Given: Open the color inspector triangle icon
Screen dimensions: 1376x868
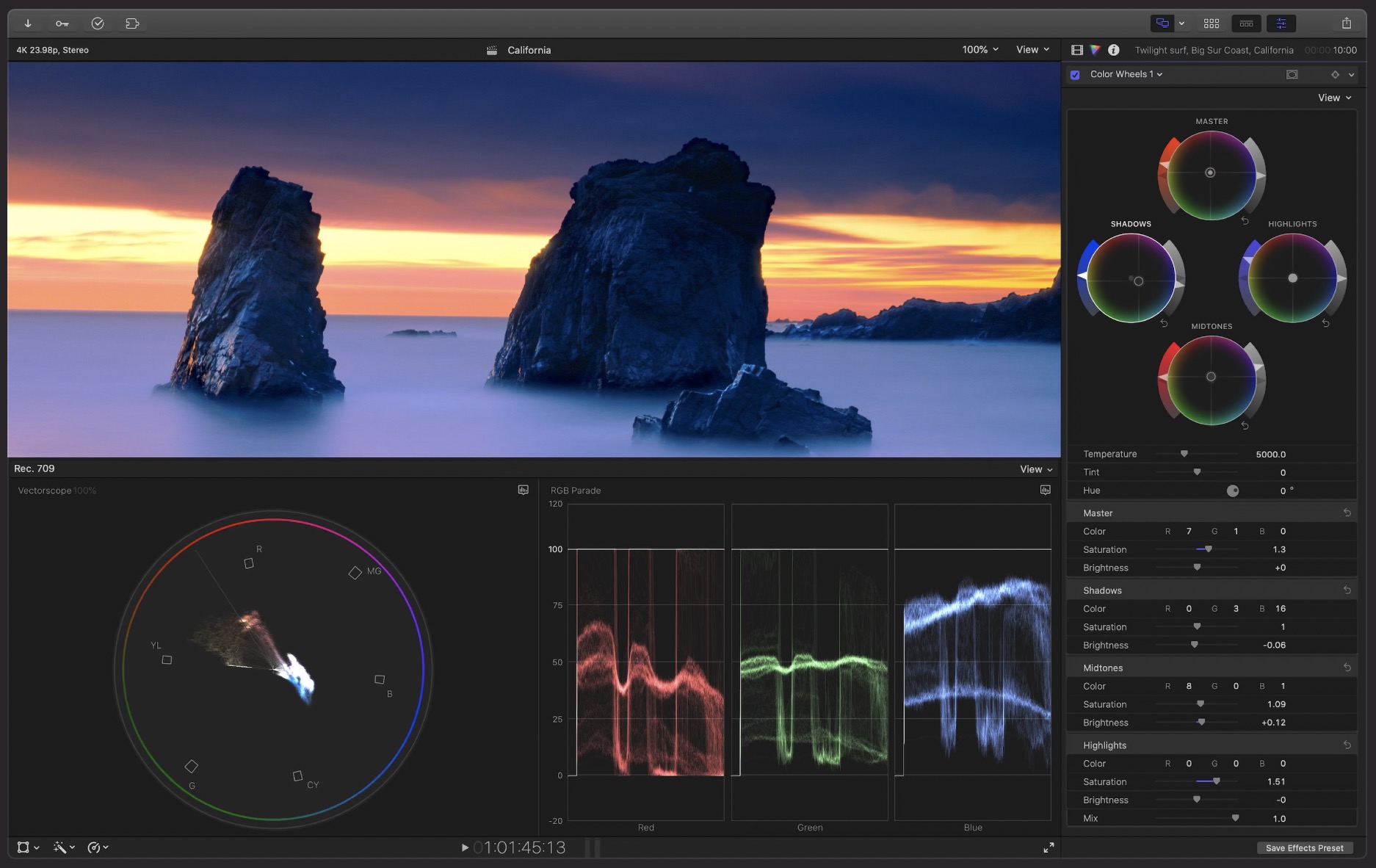Looking at the screenshot, I should [x=1094, y=50].
